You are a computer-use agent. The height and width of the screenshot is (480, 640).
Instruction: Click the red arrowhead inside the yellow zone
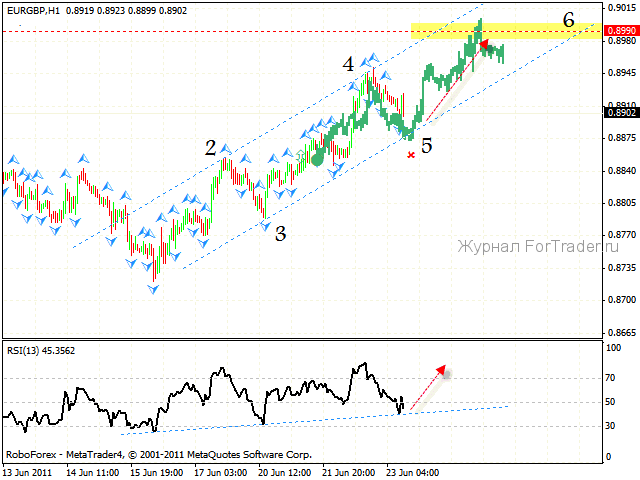point(484,43)
